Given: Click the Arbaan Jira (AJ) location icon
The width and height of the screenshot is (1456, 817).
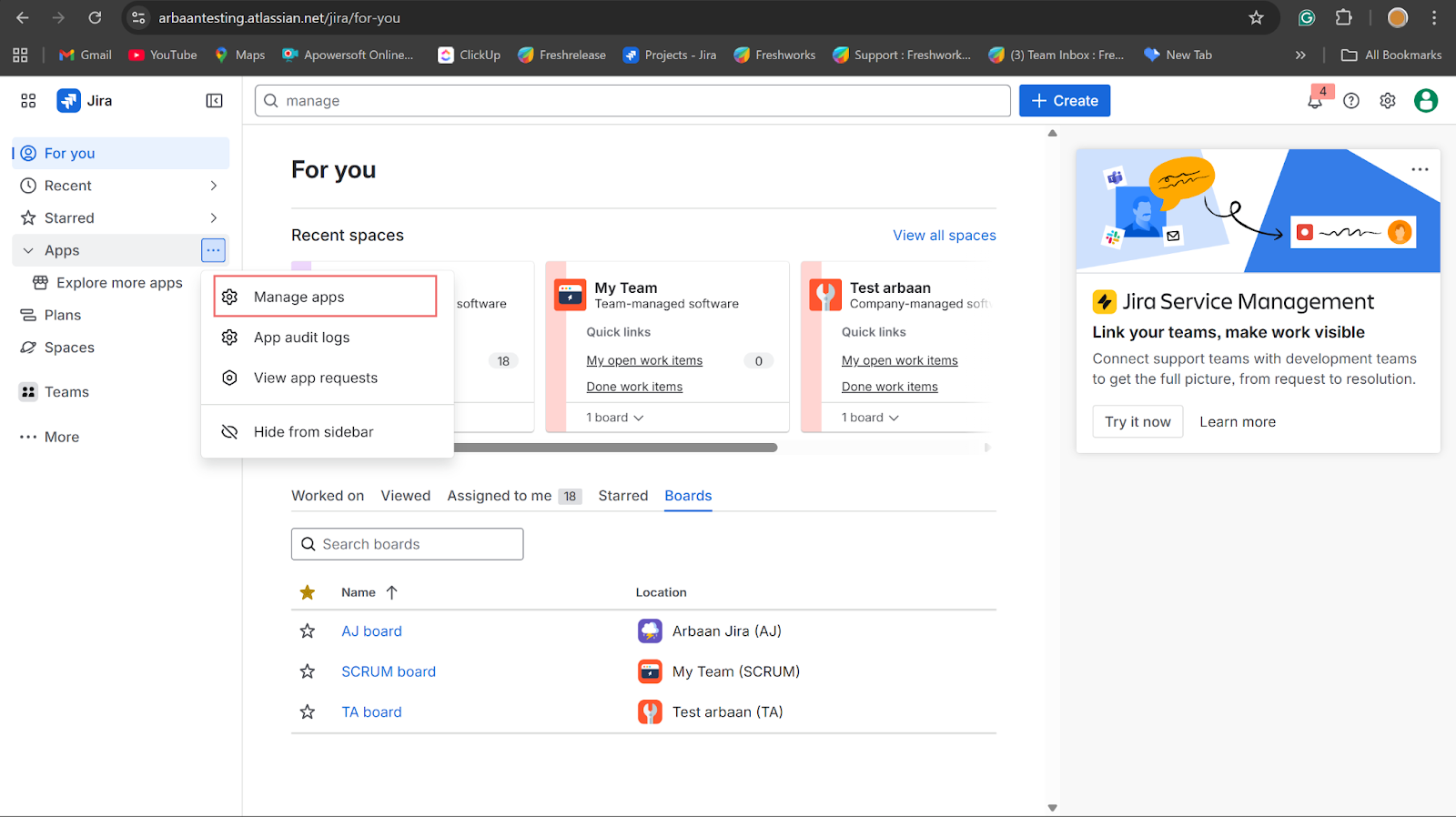Looking at the screenshot, I should click(x=650, y=631).
